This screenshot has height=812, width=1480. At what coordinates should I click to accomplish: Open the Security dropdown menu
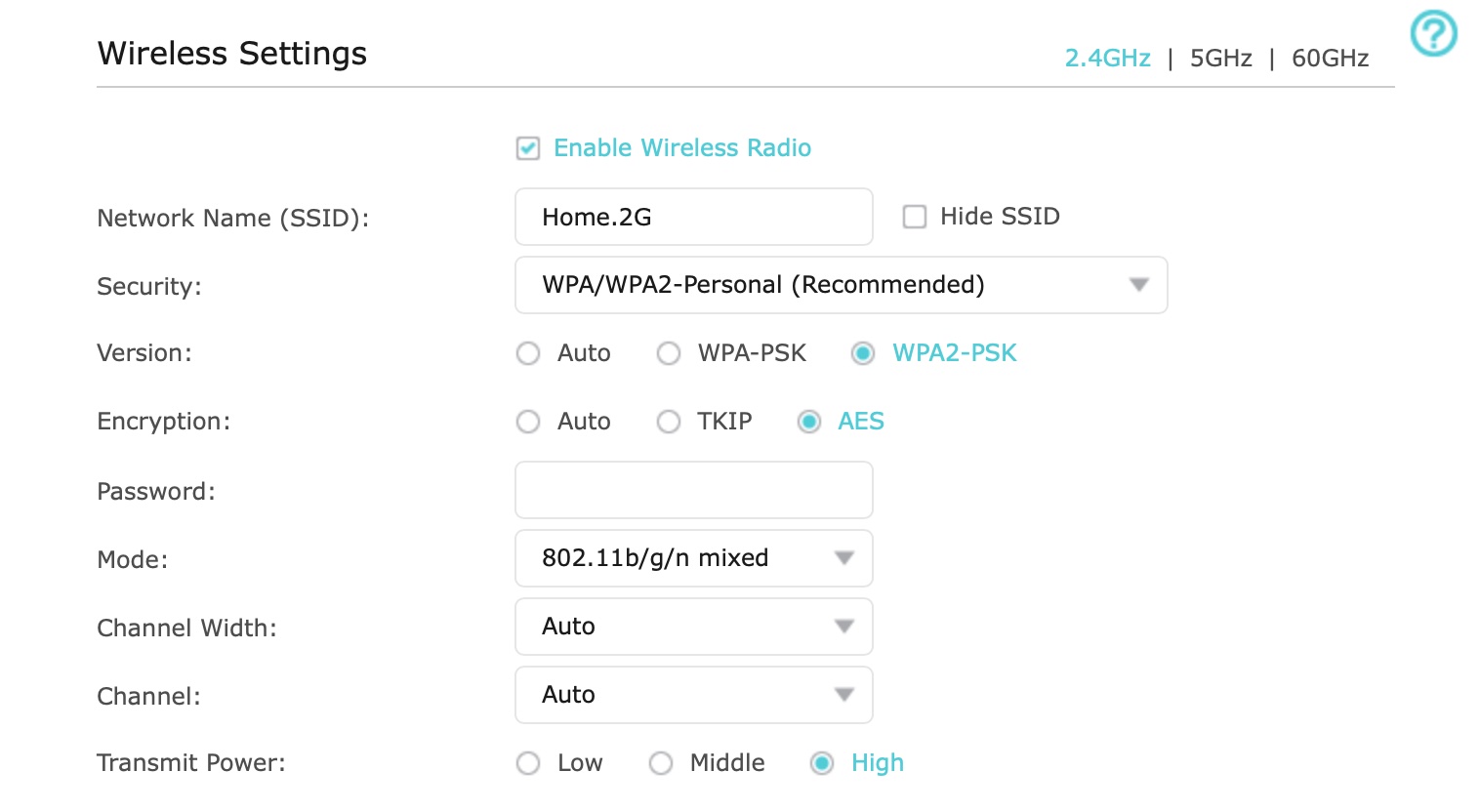point(841,285)
